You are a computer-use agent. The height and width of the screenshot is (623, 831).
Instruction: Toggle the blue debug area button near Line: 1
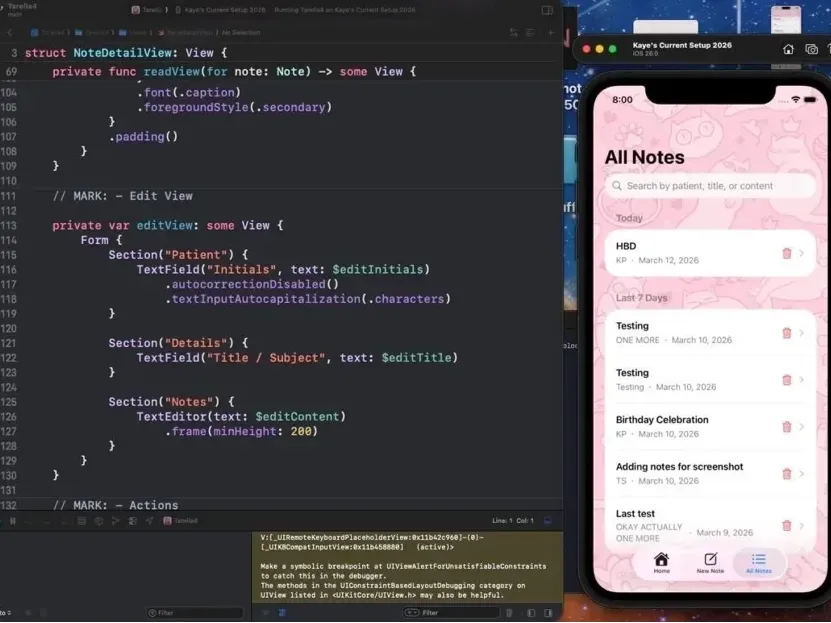[547, 521]
